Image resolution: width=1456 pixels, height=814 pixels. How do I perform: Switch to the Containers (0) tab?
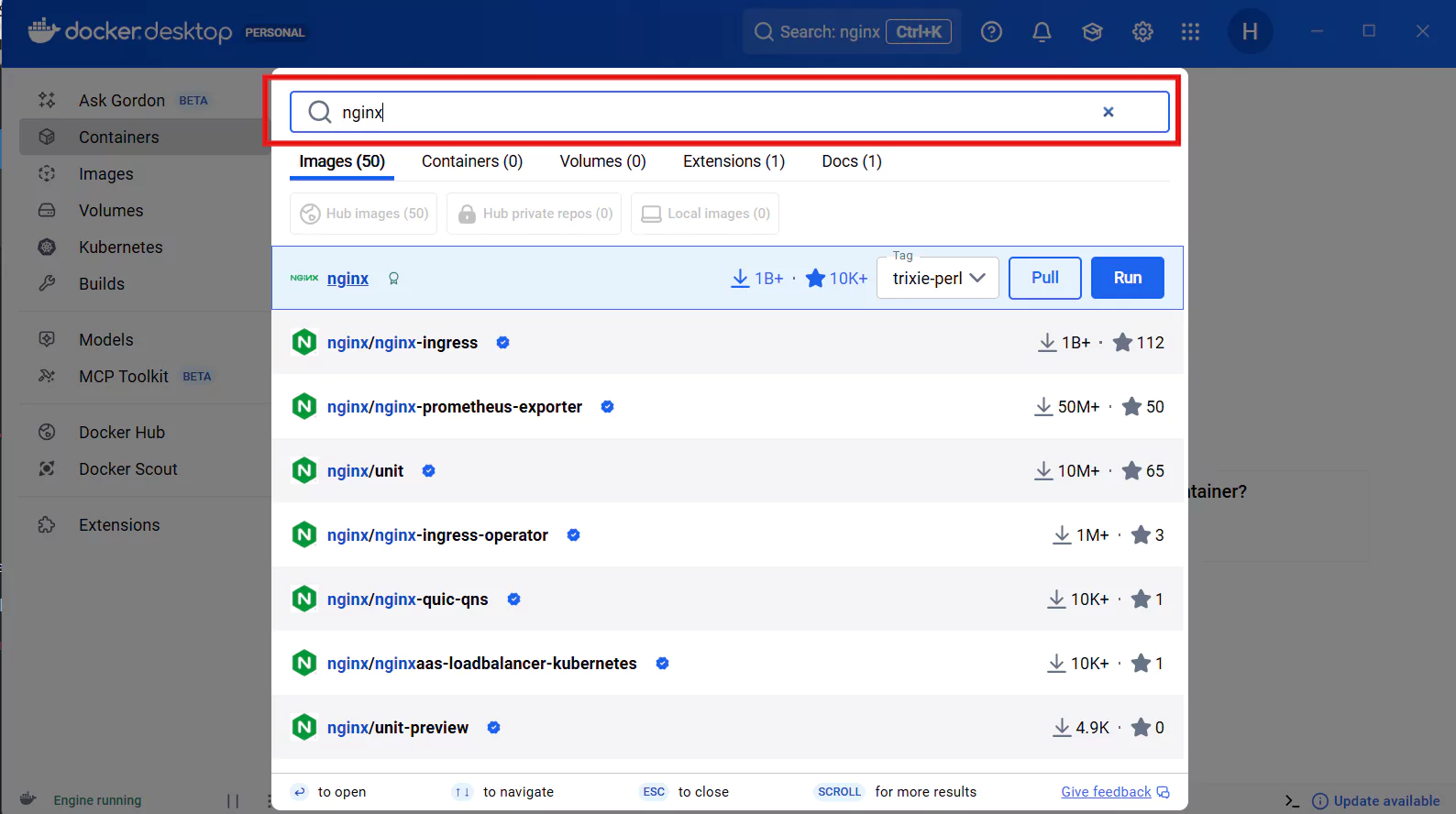(x=471, y=161)
